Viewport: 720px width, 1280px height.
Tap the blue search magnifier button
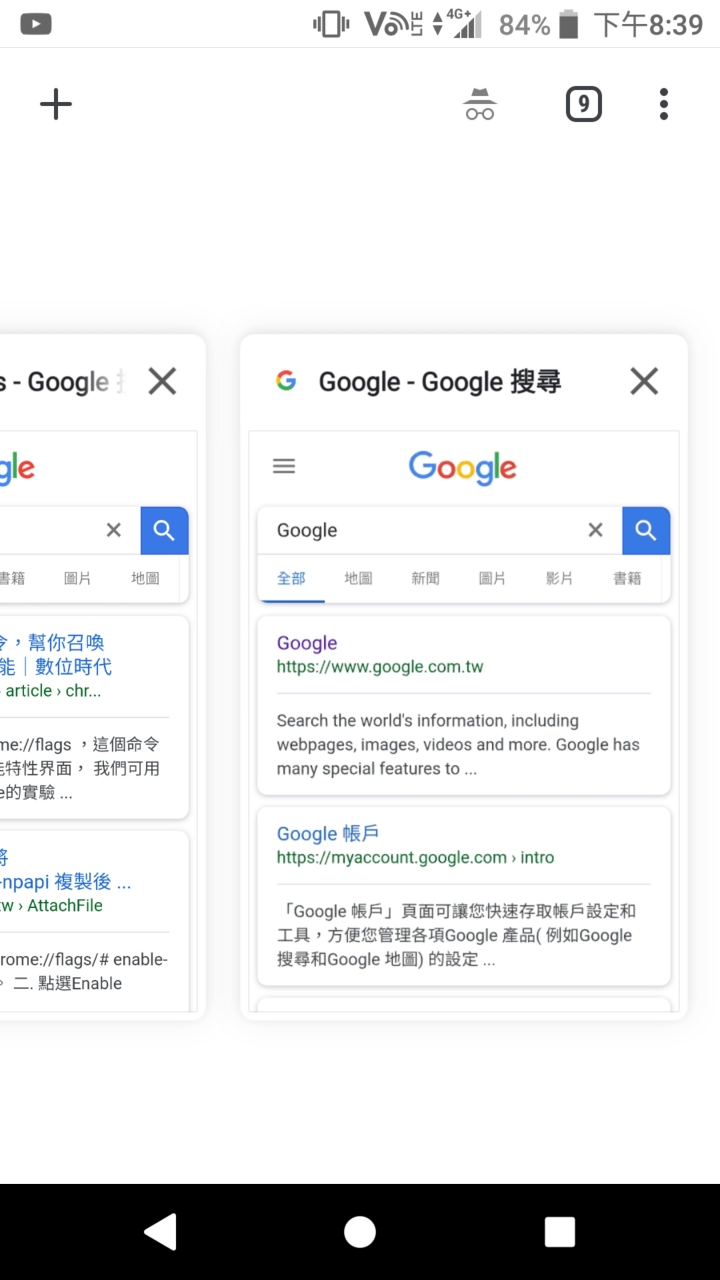(646, 530)
